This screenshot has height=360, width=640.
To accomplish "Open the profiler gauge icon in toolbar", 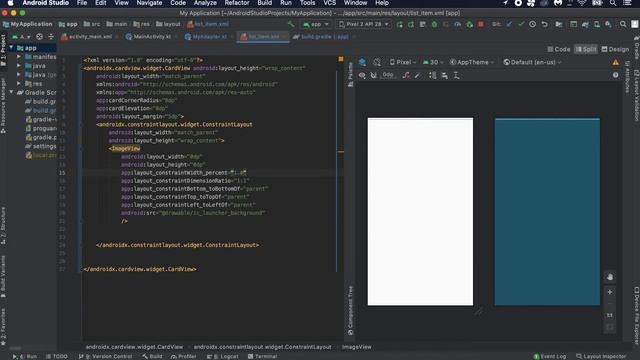I will coord(458,24).
